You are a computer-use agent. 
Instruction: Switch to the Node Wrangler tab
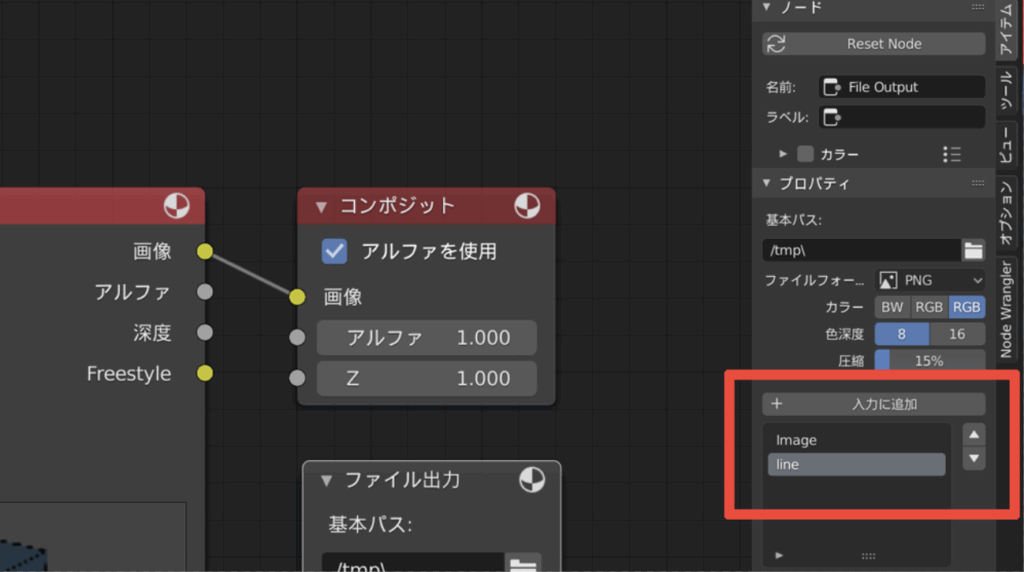click(1006, 312)
